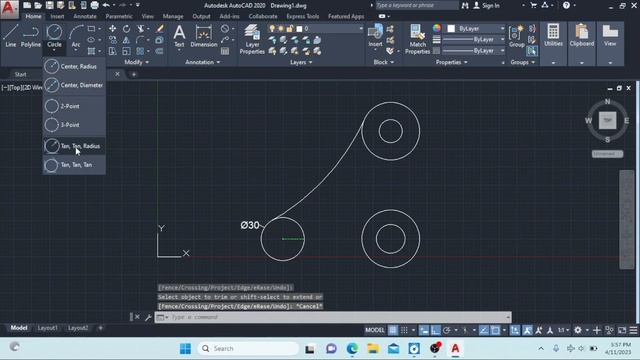Click the customize wrench icon beside command line

tap(148, 317)
